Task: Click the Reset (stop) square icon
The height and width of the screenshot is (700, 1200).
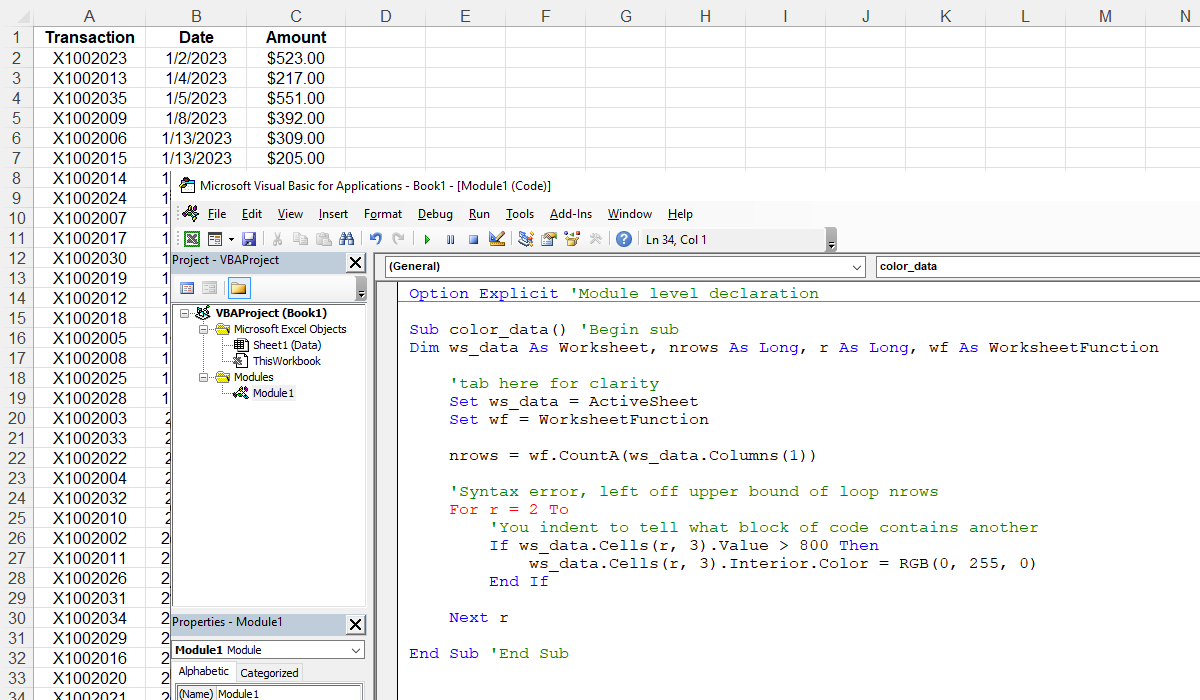Action: (x=473, y=239)
